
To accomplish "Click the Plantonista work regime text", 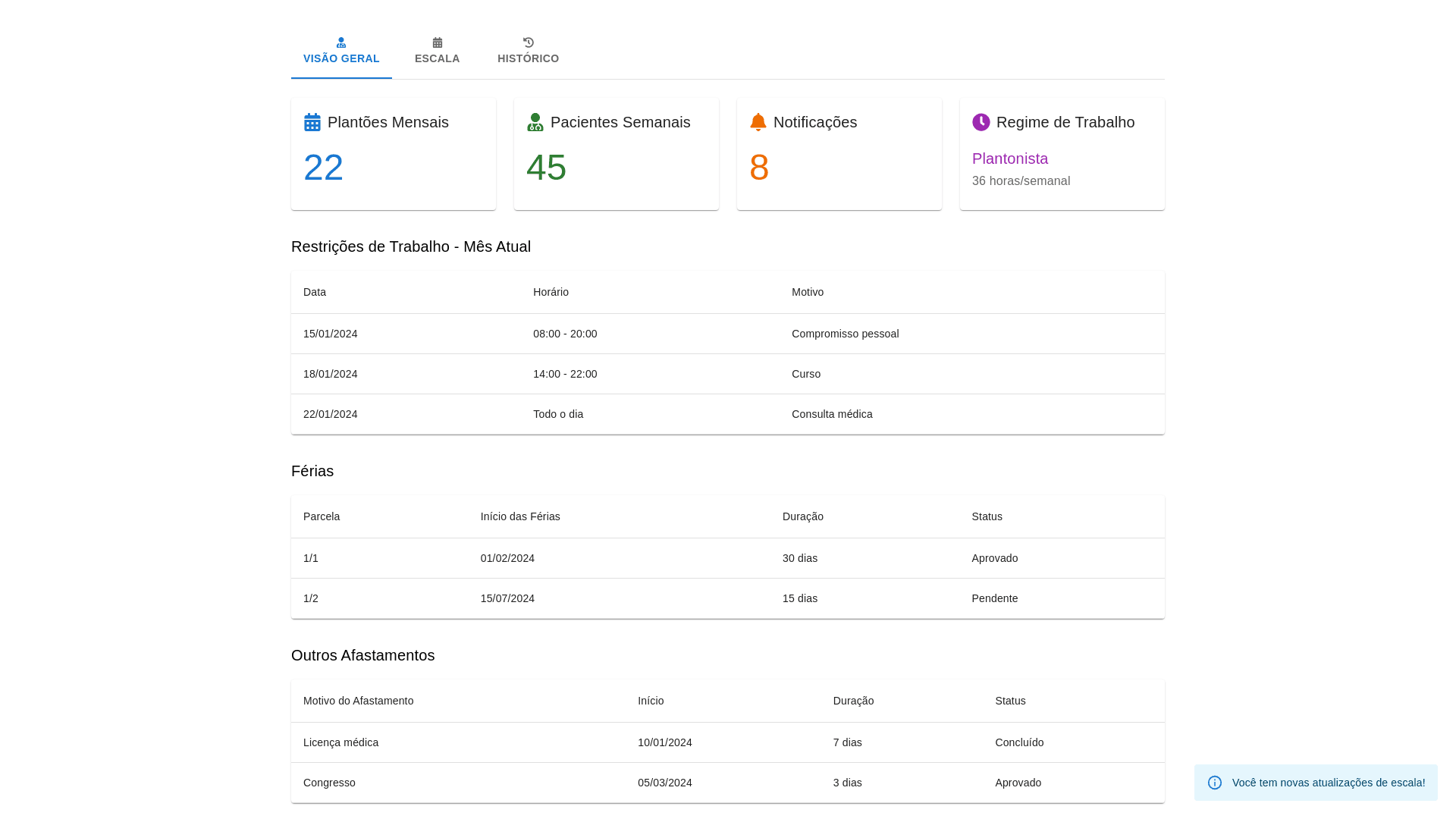I will 1009,158.
